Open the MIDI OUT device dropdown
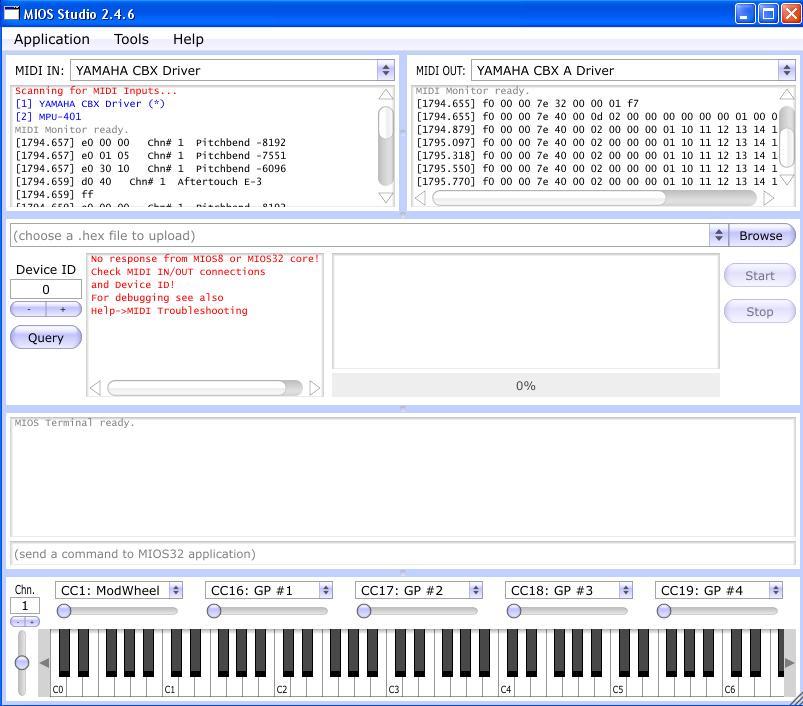This screenshot has width=803, height=706. 786,70
